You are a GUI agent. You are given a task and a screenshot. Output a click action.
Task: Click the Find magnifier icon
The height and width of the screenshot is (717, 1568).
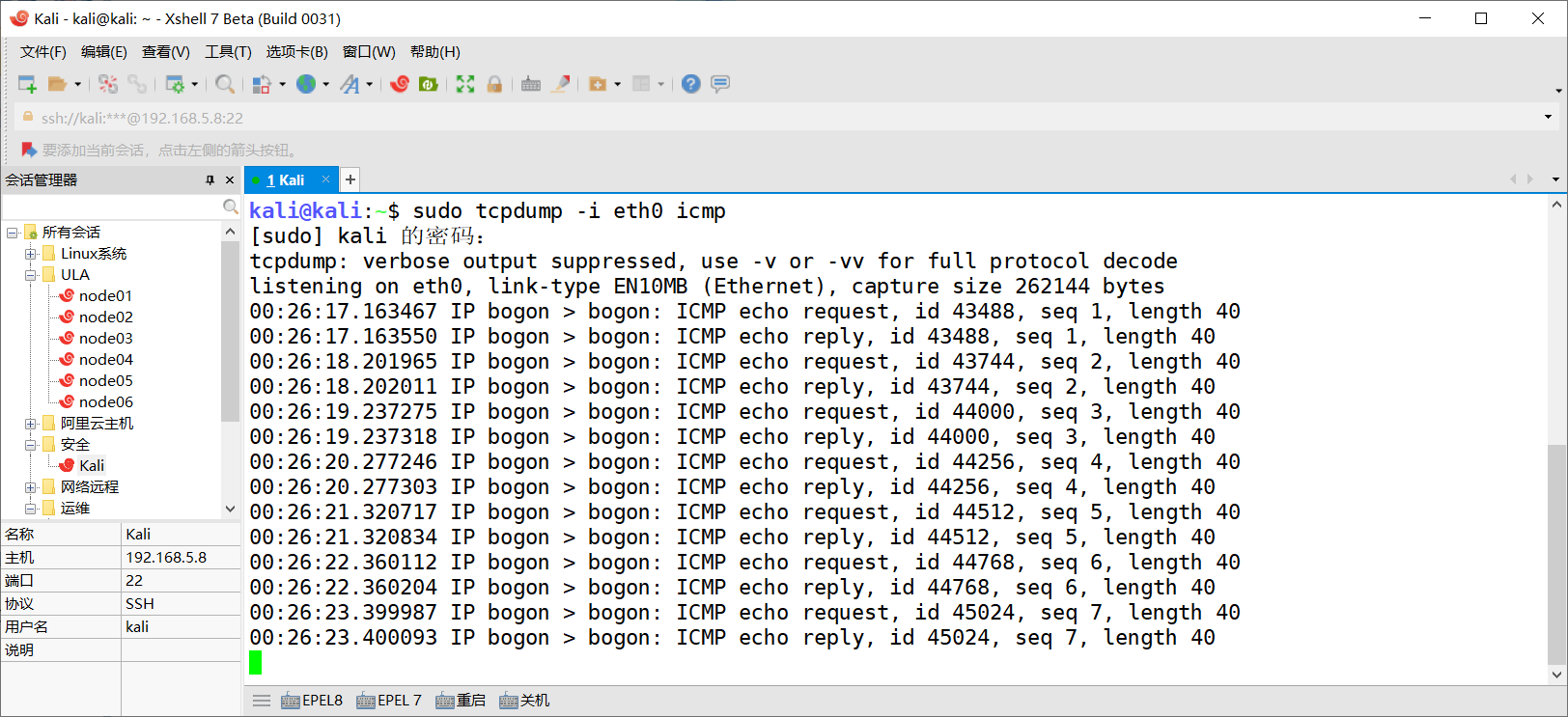225,84
